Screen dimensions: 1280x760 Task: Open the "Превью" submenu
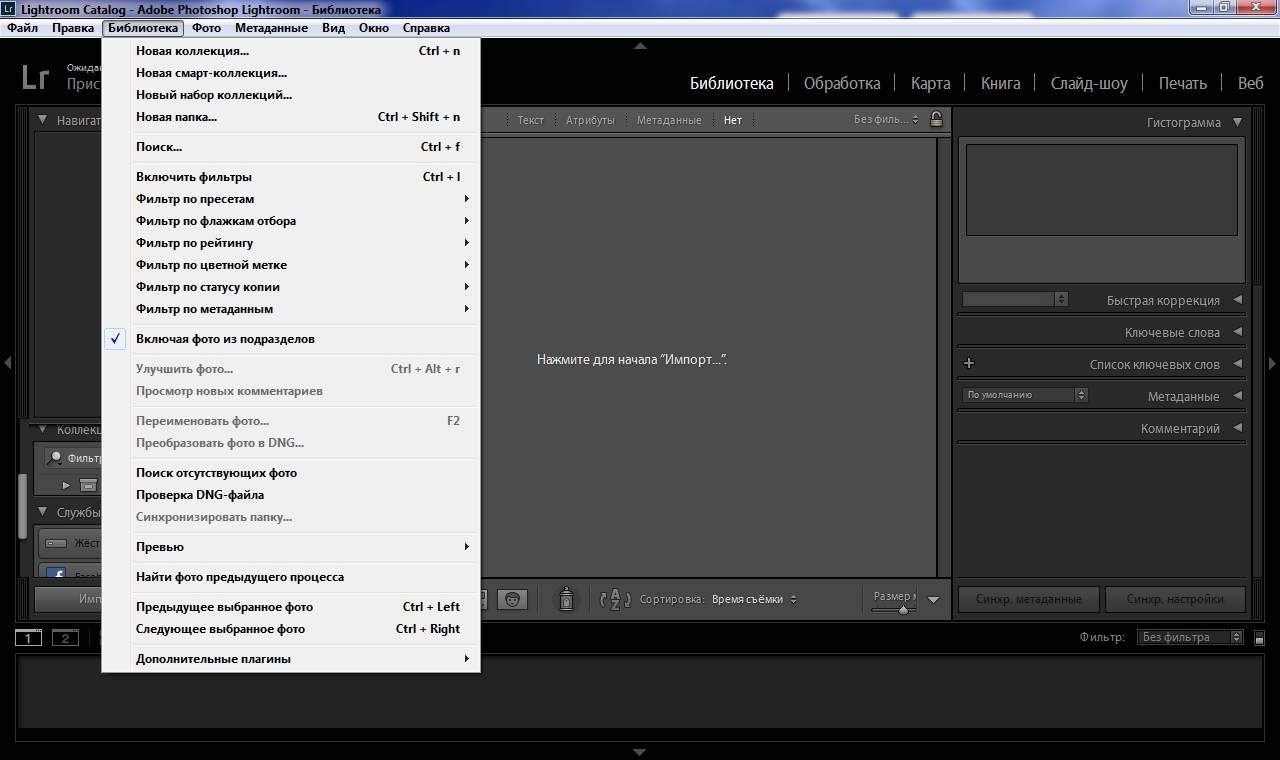(291, 547)
